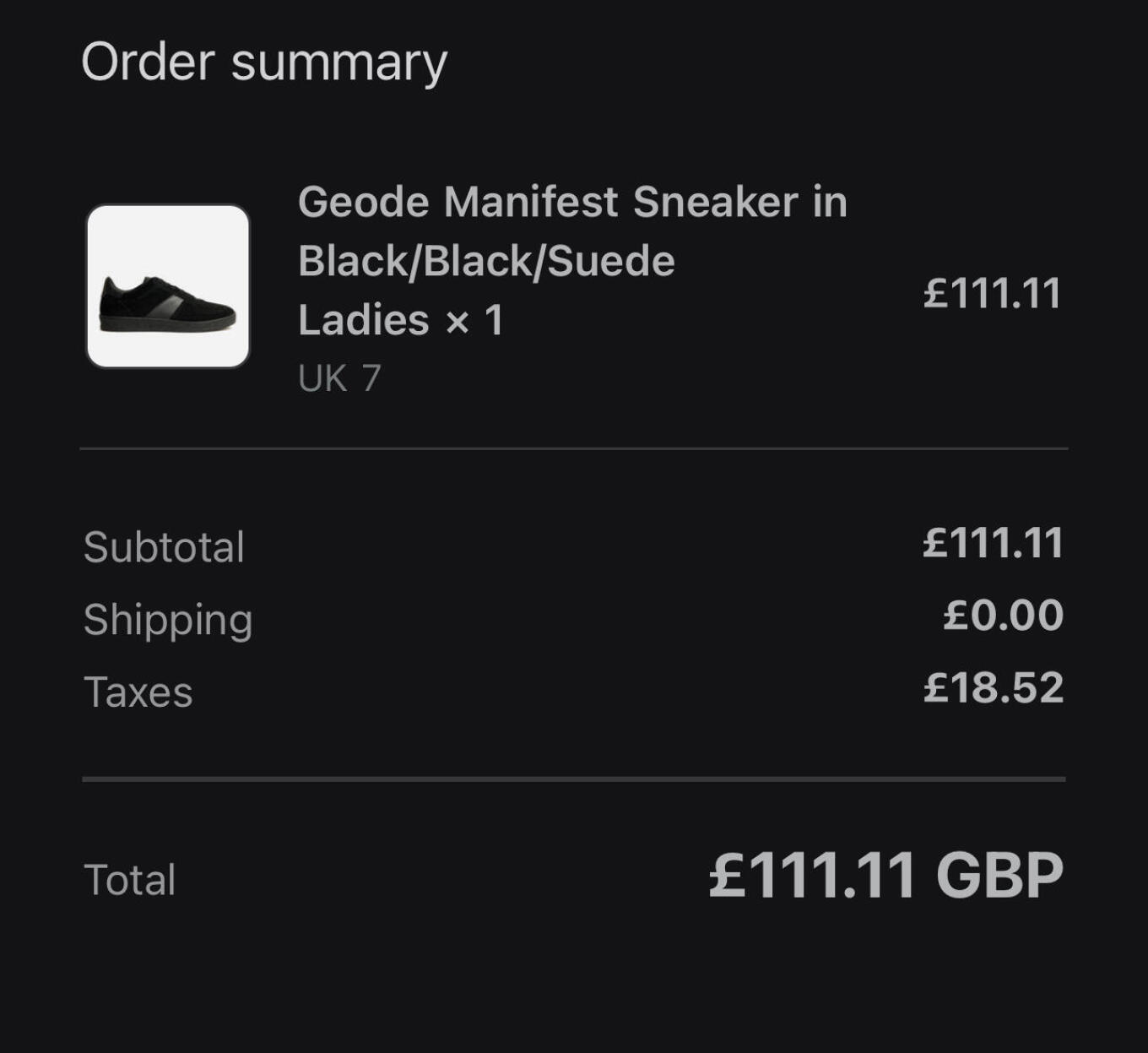Select the Black/Black/Suede colour text

[486, 261]
